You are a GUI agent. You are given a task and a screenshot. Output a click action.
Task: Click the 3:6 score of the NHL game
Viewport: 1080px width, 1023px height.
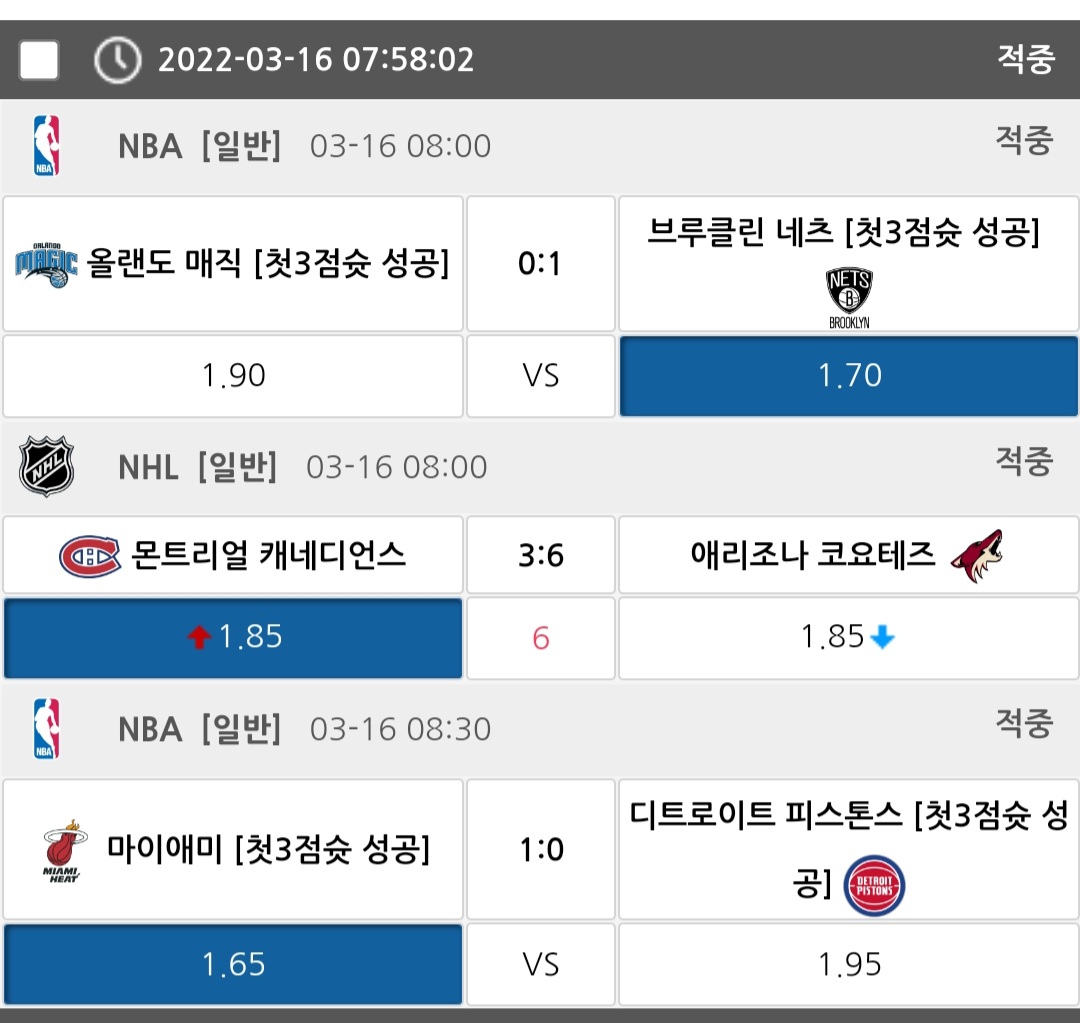[541, 556]
